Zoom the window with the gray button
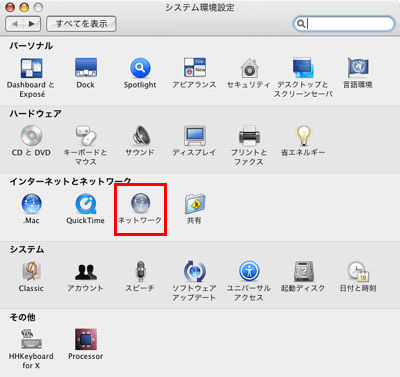This screenshot has height=377, width=400. point(39,7)
